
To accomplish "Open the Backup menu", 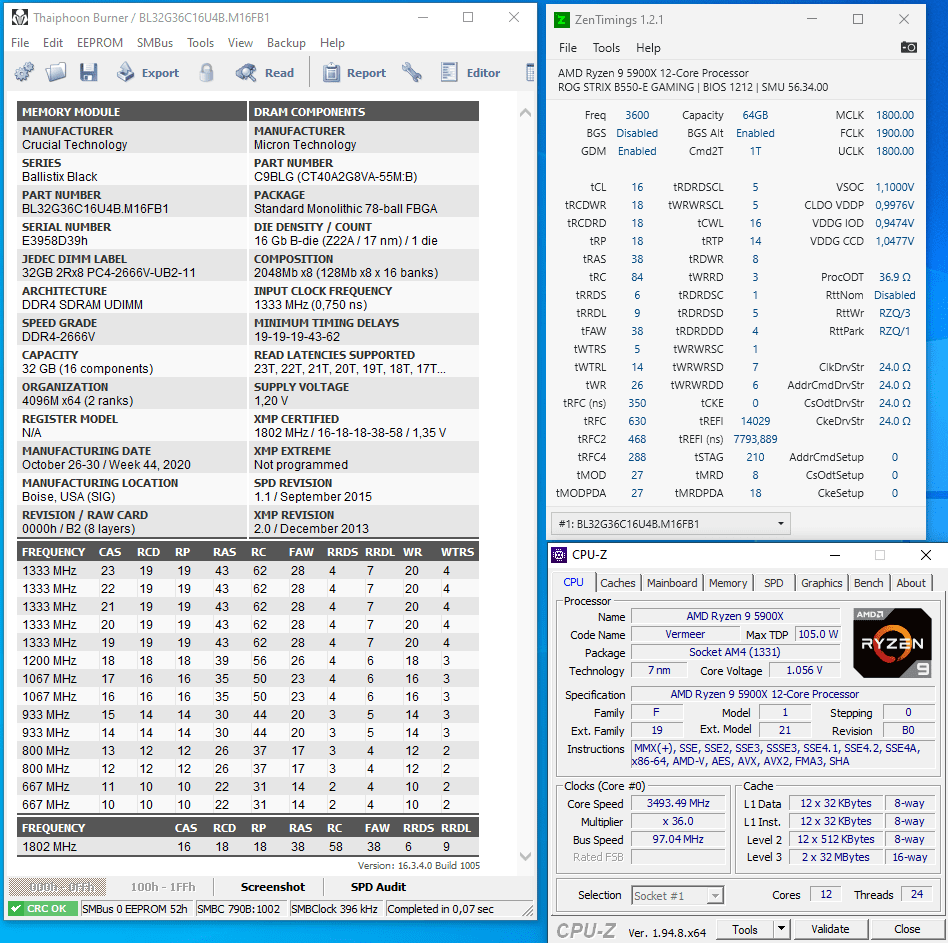I will (286, 43).
